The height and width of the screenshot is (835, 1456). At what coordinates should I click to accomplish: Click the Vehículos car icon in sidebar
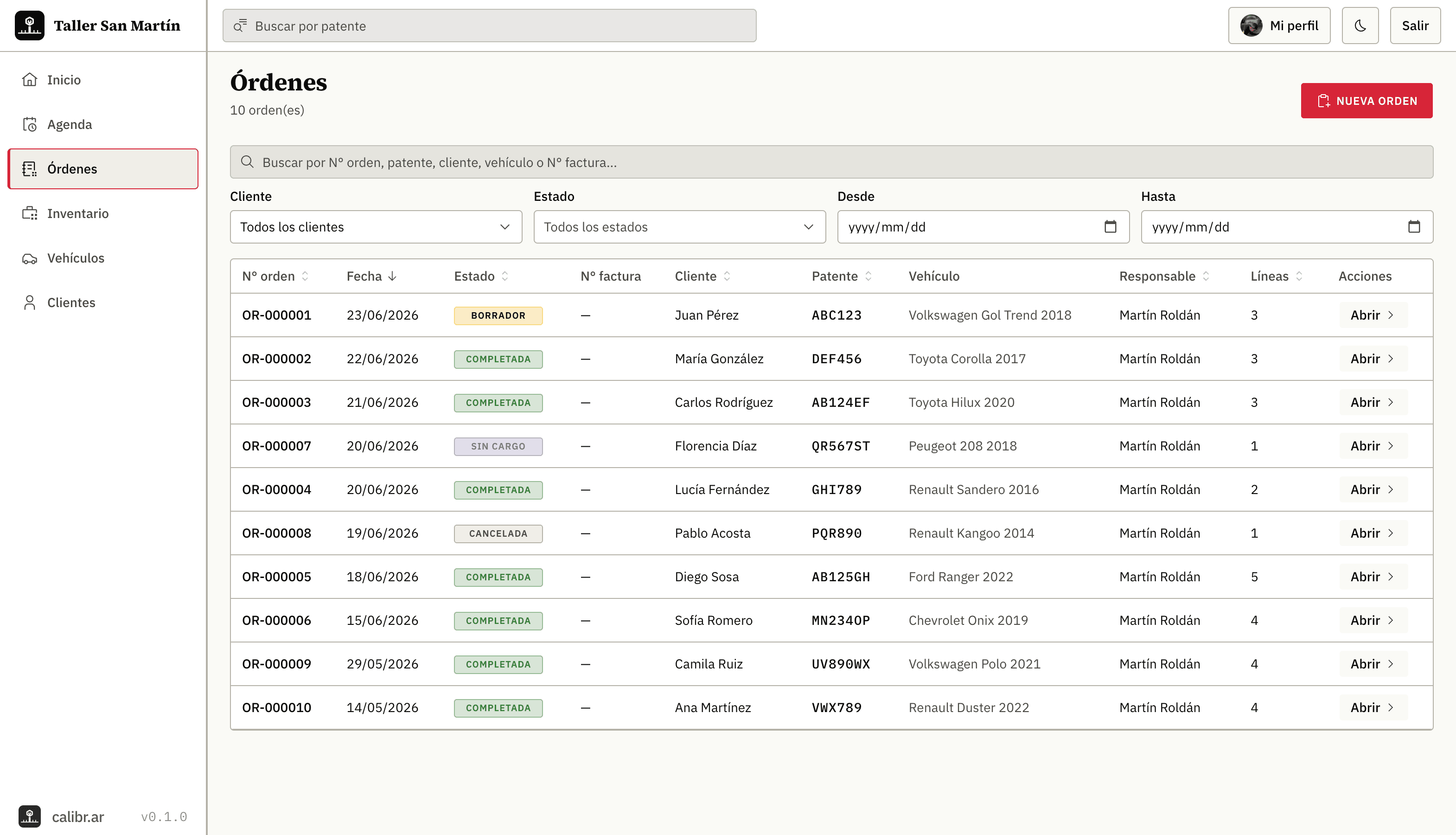click(x=29, y=258)
